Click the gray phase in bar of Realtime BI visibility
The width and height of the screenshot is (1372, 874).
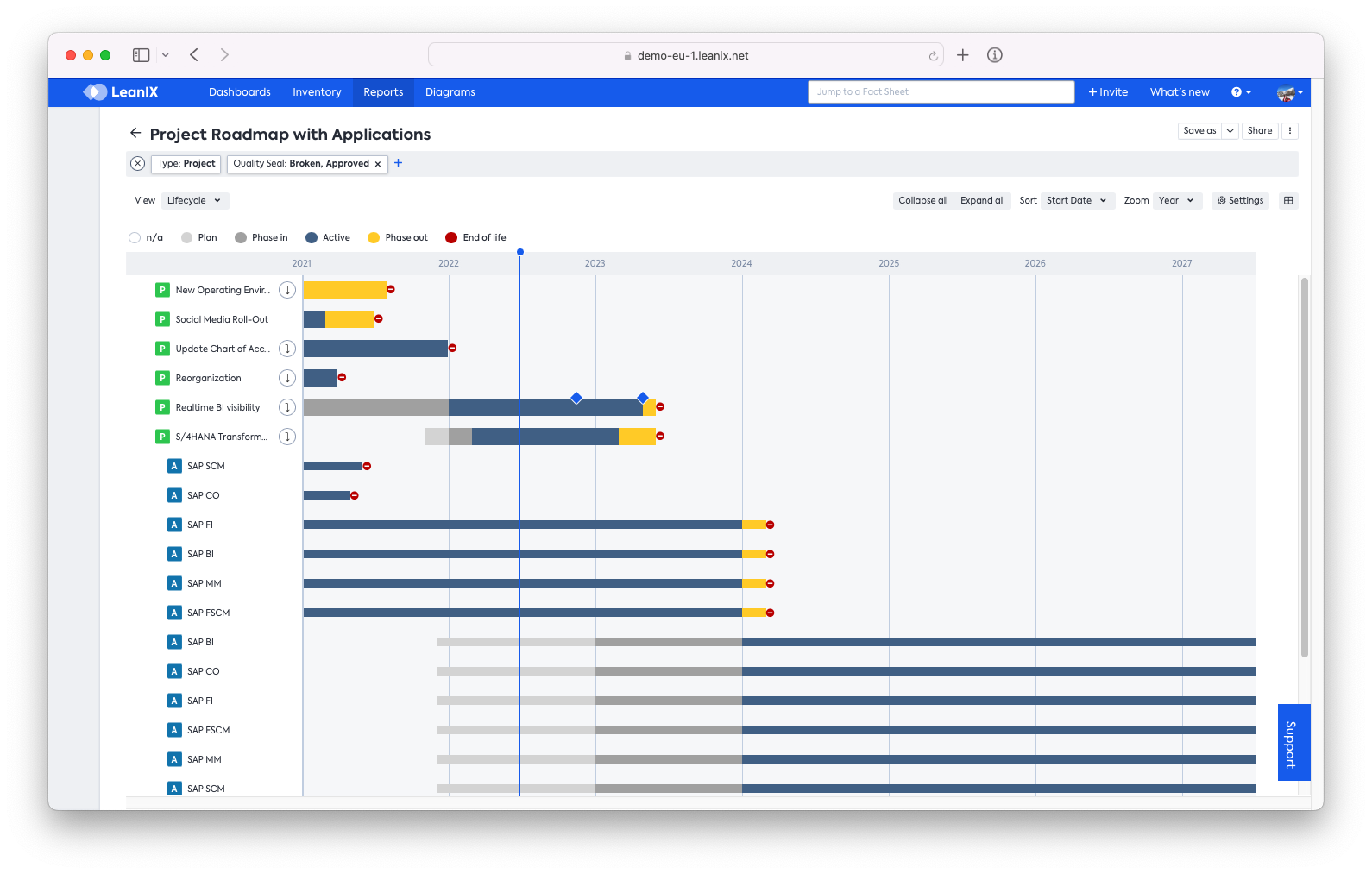click(375, 407)
